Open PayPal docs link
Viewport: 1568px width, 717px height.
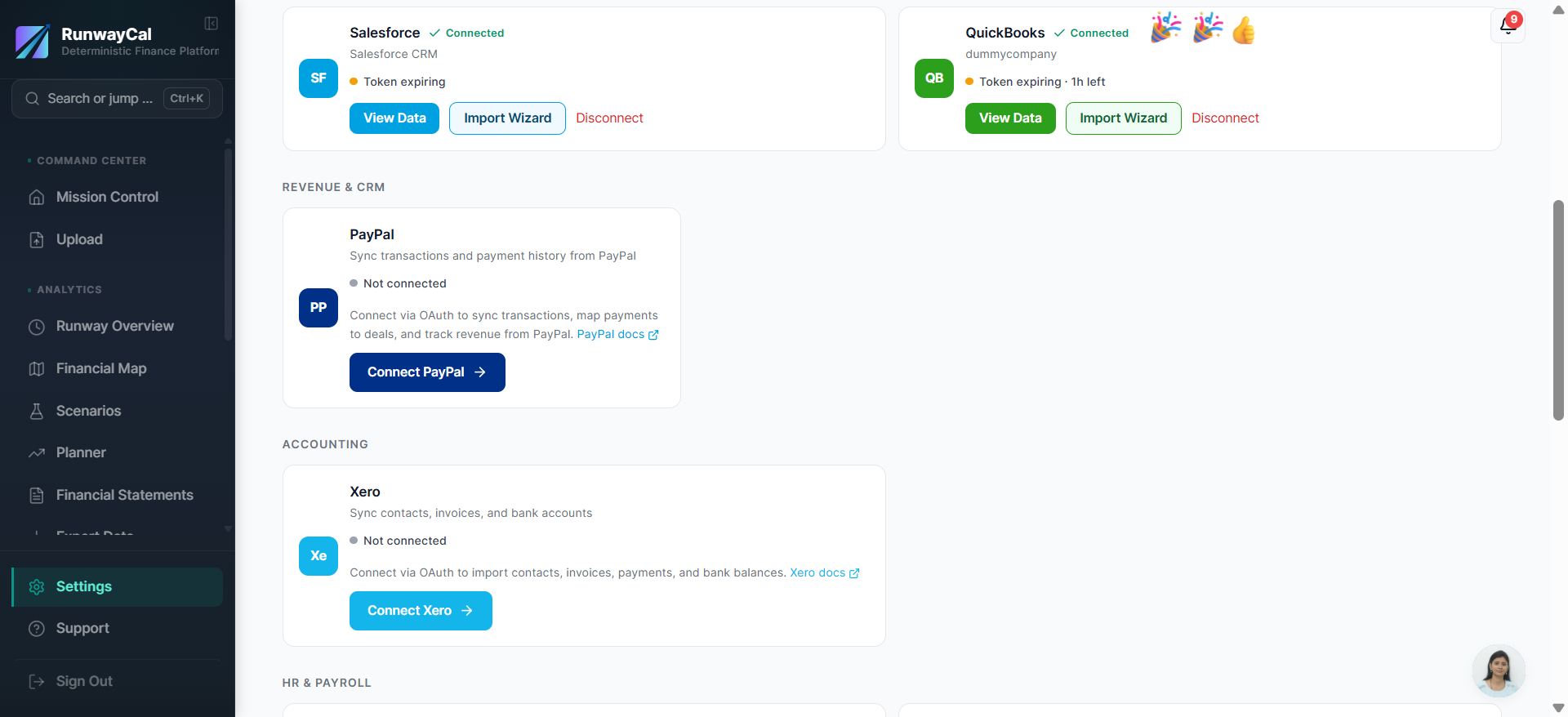pyautogui.click(x=617, y=335)
